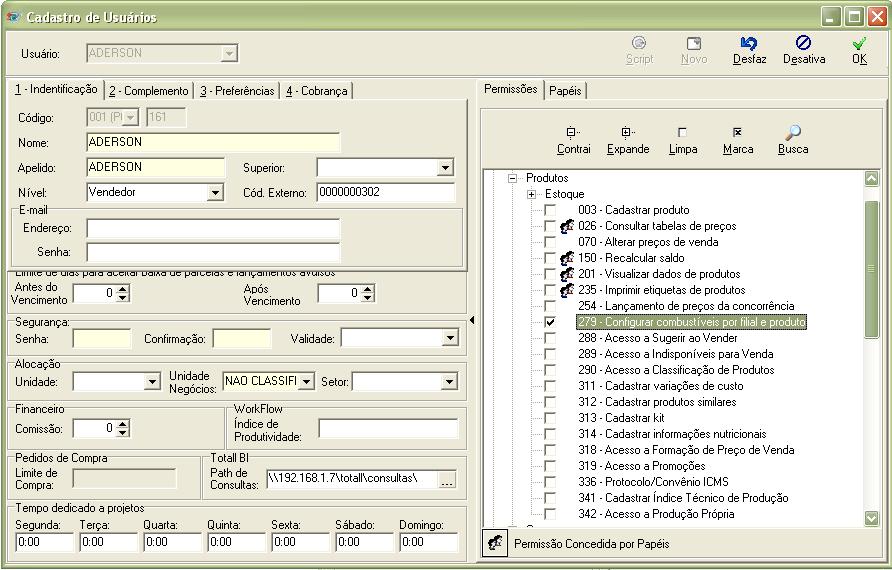Click role icon beside 235 Imprimir etiquetas
Viewport: 892px width, 570px height.
(567, 290)
